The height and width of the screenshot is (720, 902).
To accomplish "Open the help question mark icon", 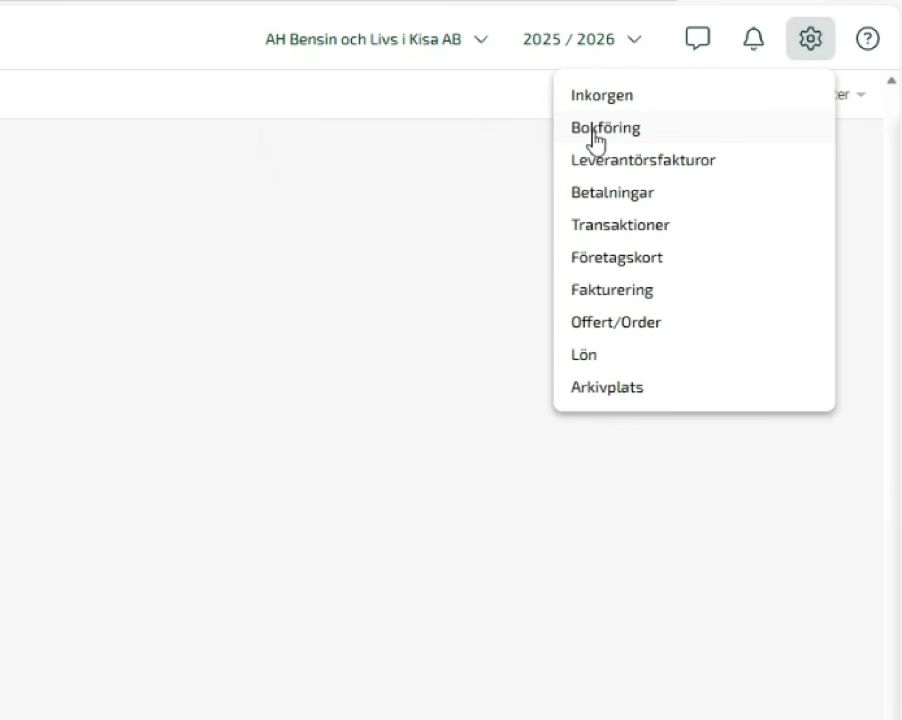I will click(x=867, y=39).
